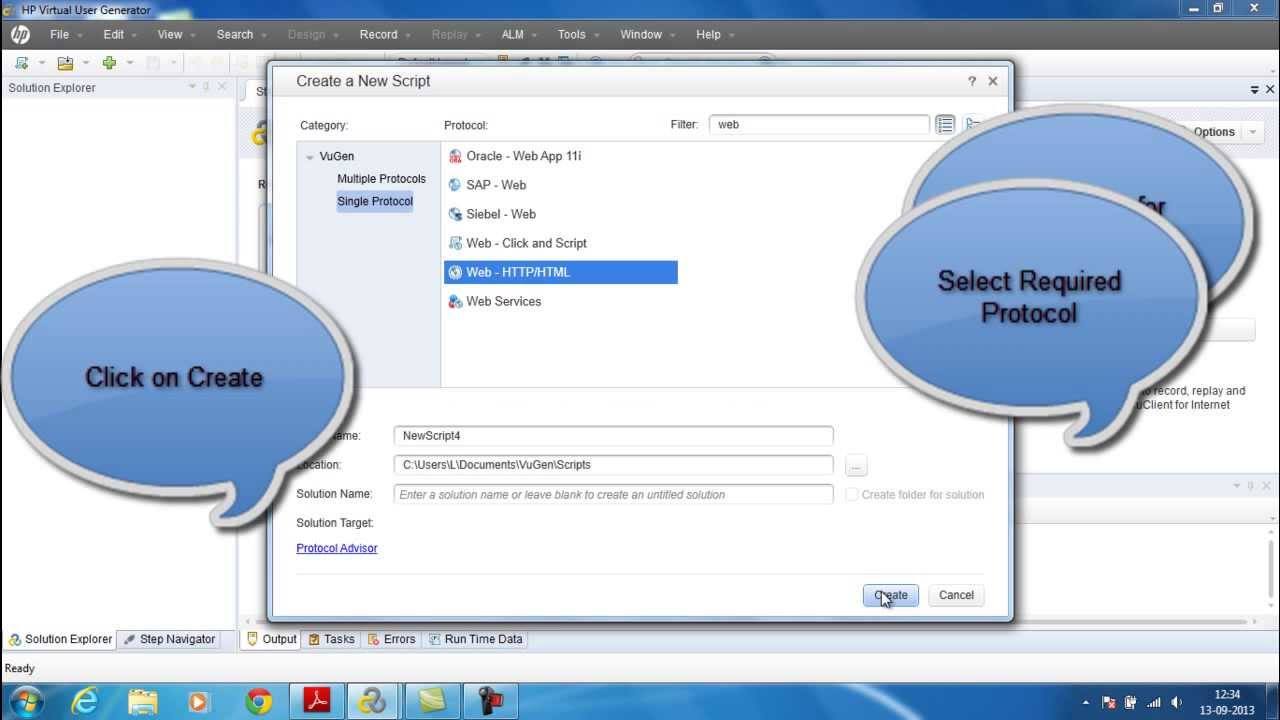
Task: Click the Options button
Action: (1214, 132)
